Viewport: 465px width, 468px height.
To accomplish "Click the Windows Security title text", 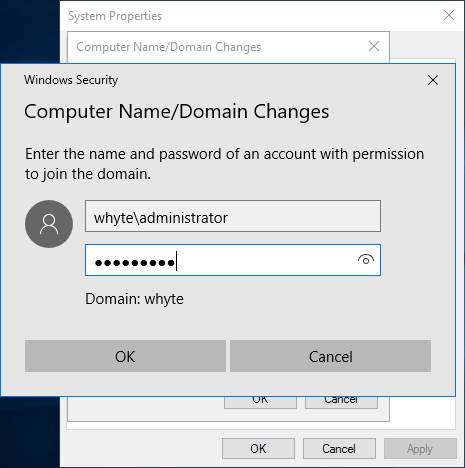I will tap(71, 80).
